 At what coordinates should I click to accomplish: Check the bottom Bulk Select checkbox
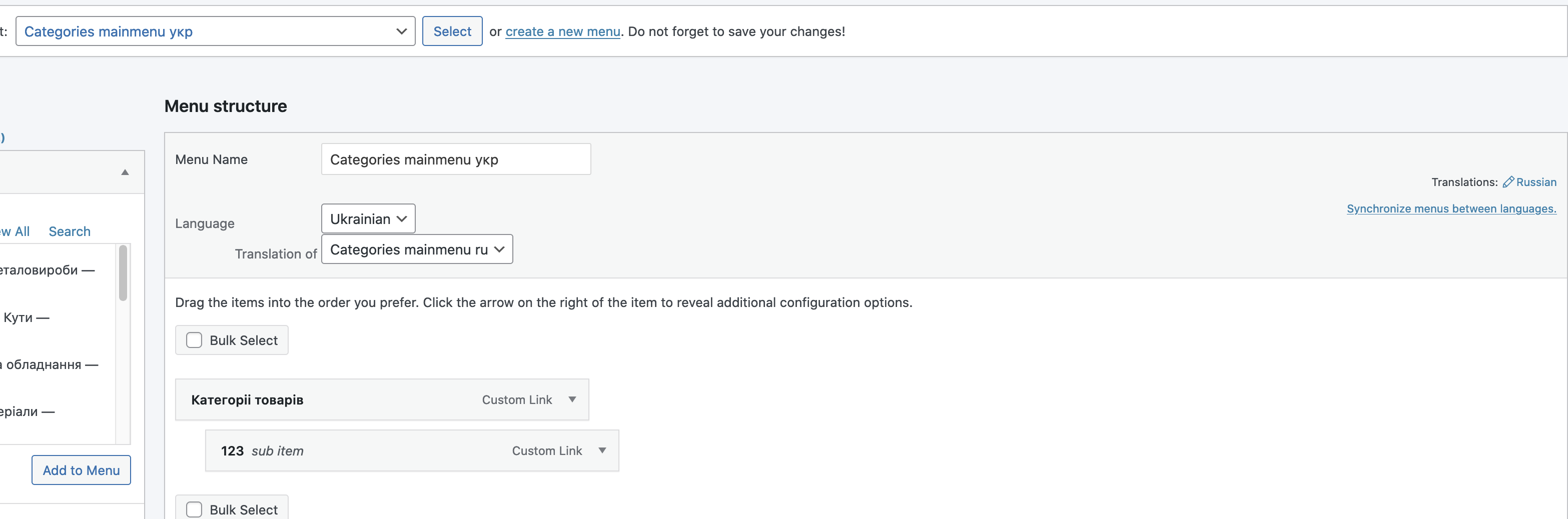[x=194, y=509]
